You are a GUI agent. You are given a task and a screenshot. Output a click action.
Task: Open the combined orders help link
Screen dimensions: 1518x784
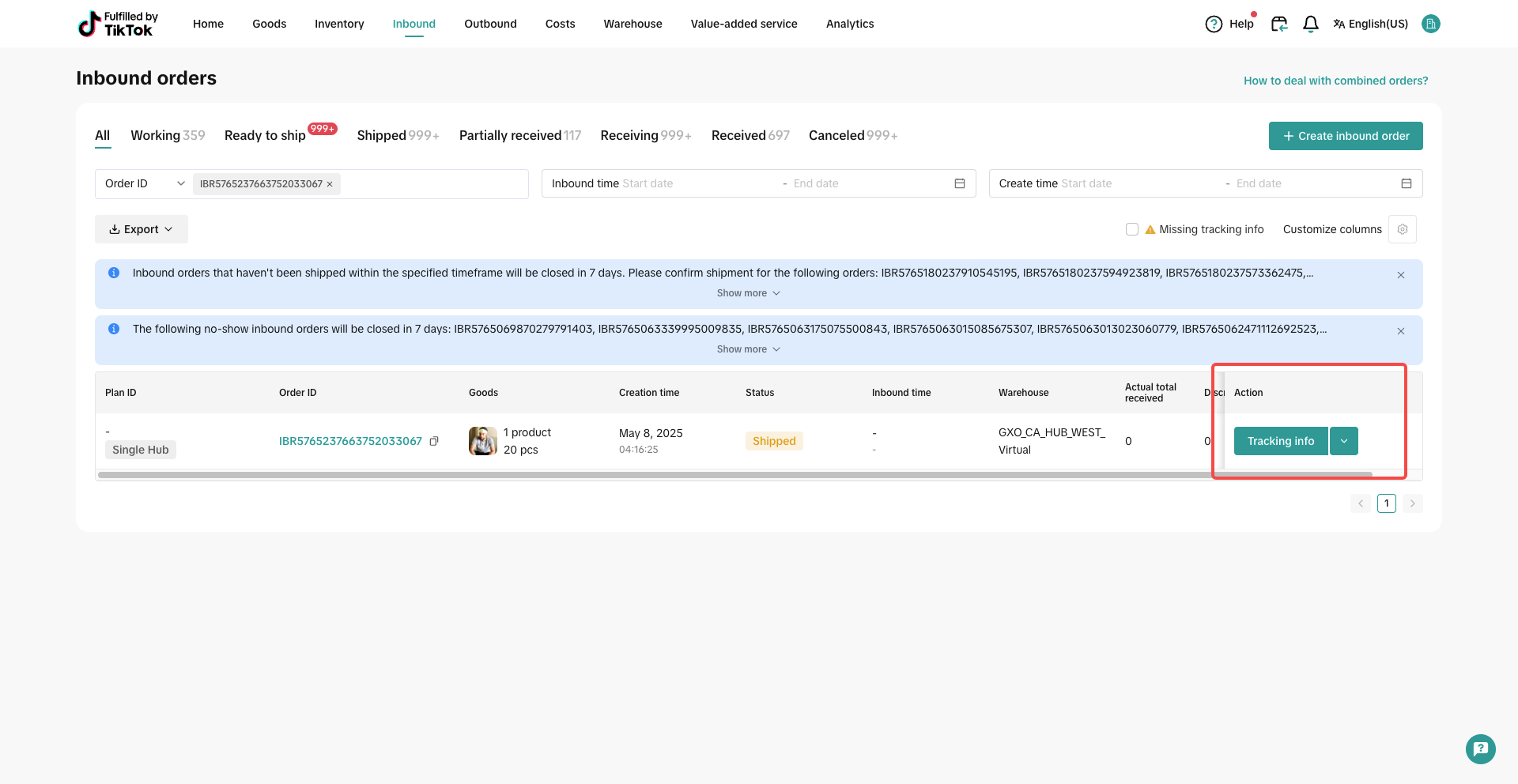pos(1335,81)
